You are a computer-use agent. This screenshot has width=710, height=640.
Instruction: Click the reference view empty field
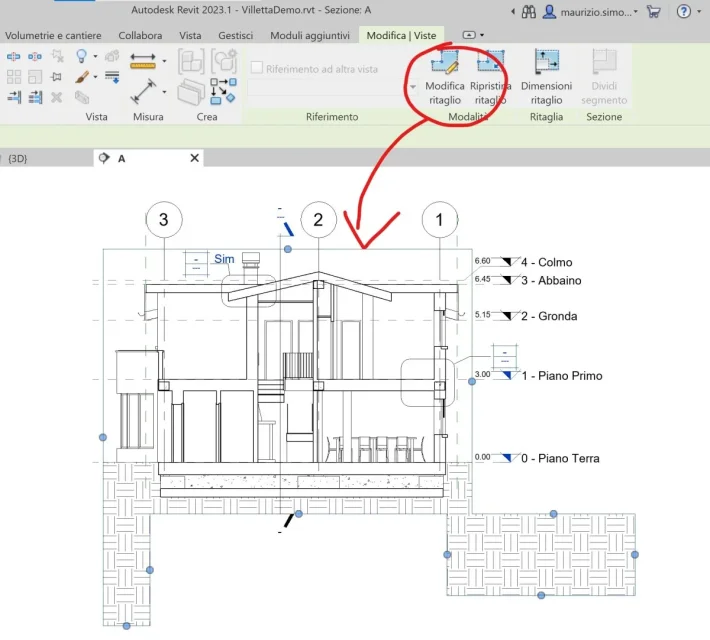327,87
